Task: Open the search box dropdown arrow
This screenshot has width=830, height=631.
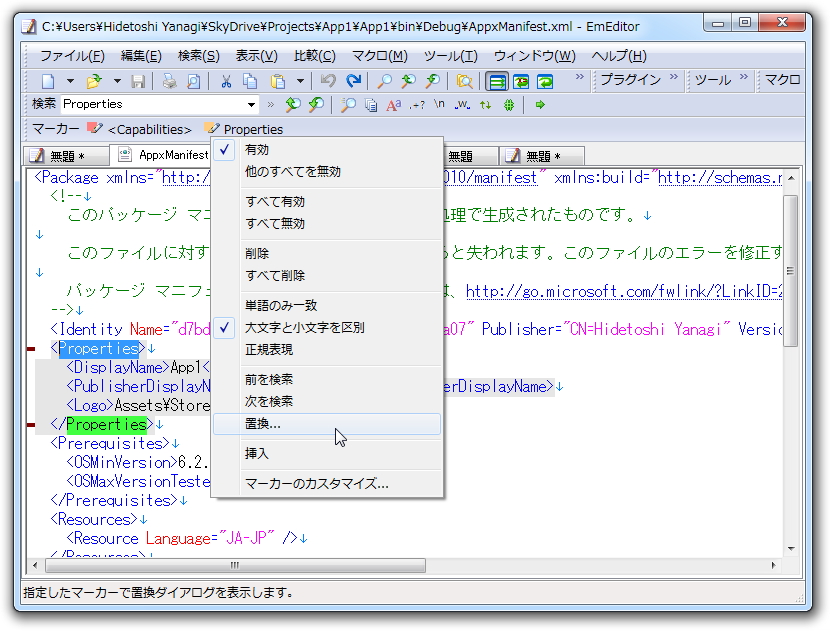Action: coord(251,105)
